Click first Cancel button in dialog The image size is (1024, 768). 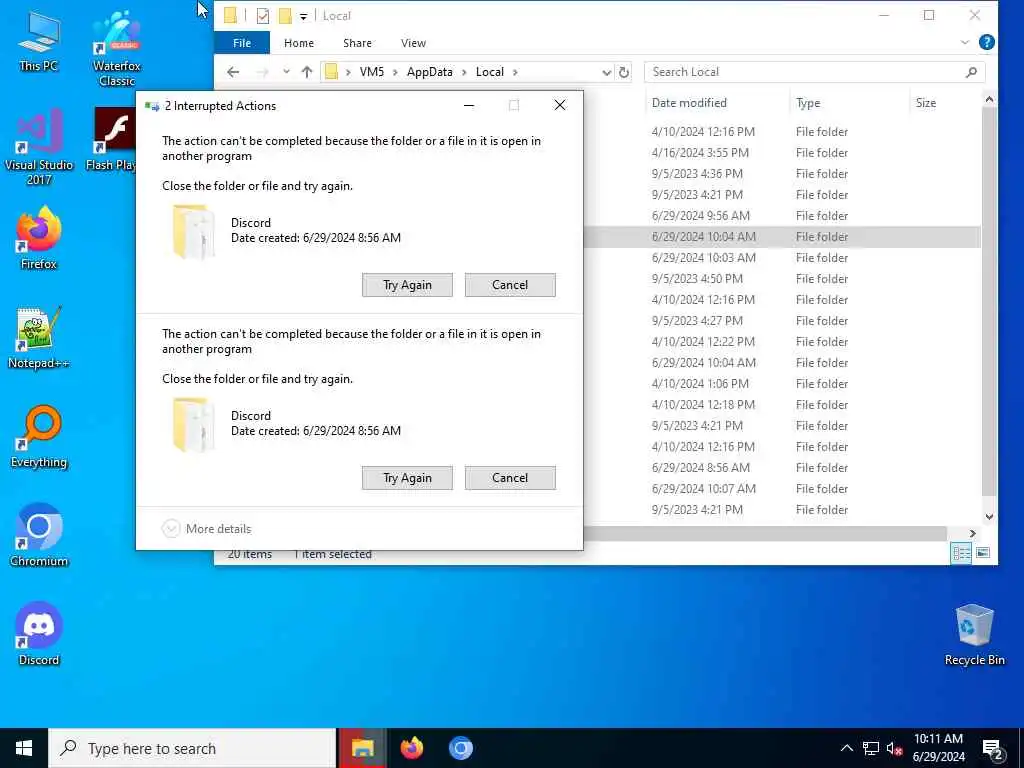510,285
